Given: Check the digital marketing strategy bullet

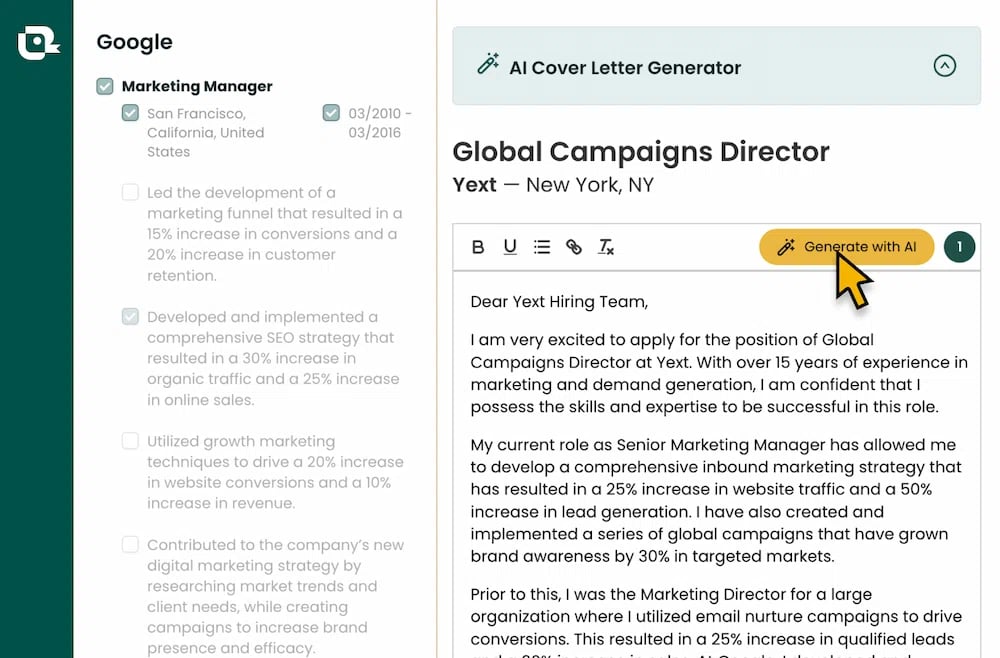Looking at the screenshot, I should click(x=130, y=544).
